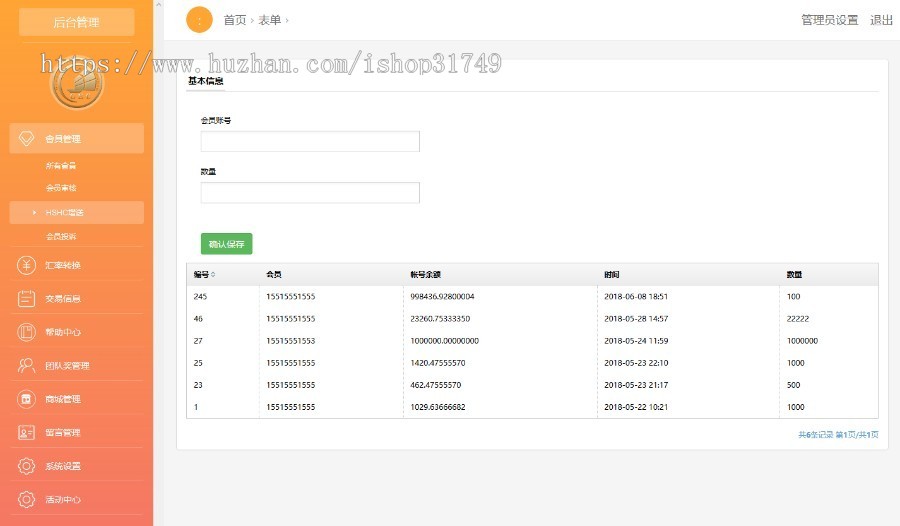This screenshot has height=526, width=900.
Task: Click the time 2018-05-22 10:21
Action: point(636,407)
